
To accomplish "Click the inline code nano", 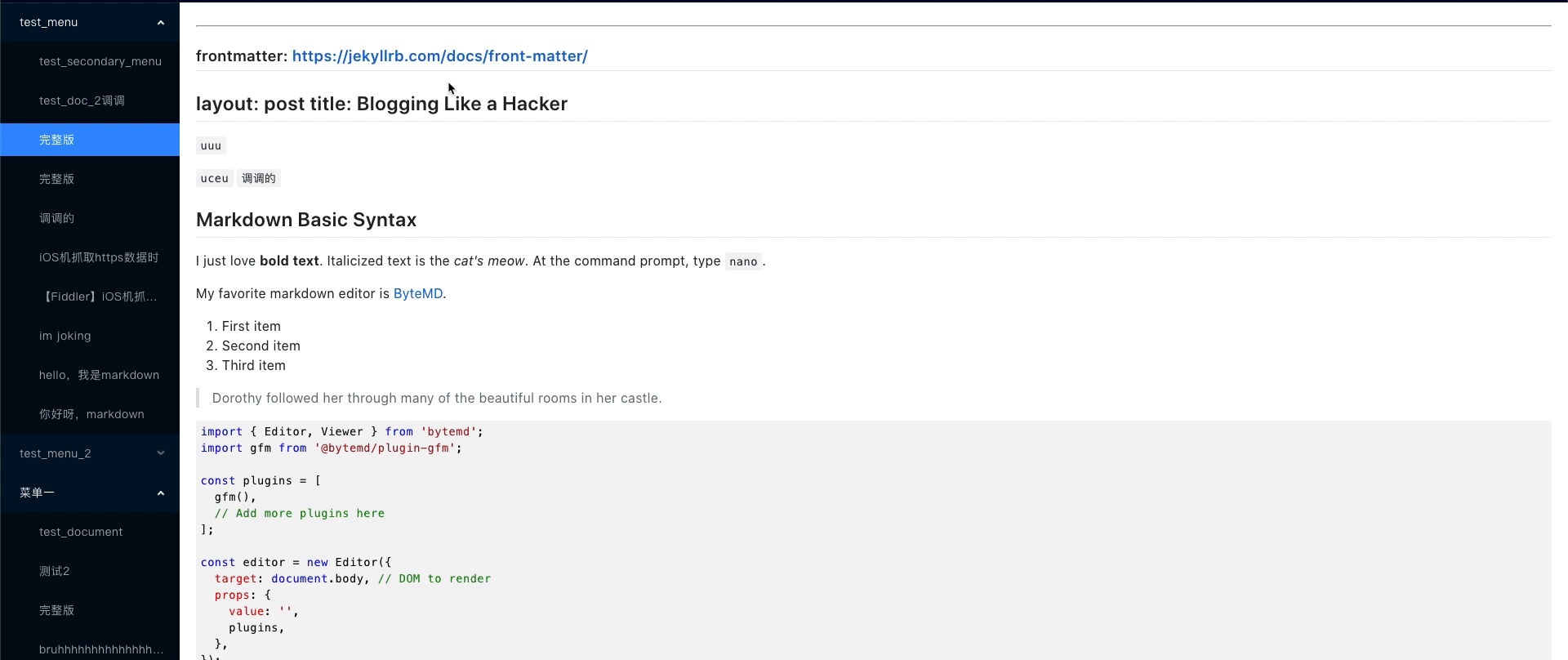I will coord(743,261).
